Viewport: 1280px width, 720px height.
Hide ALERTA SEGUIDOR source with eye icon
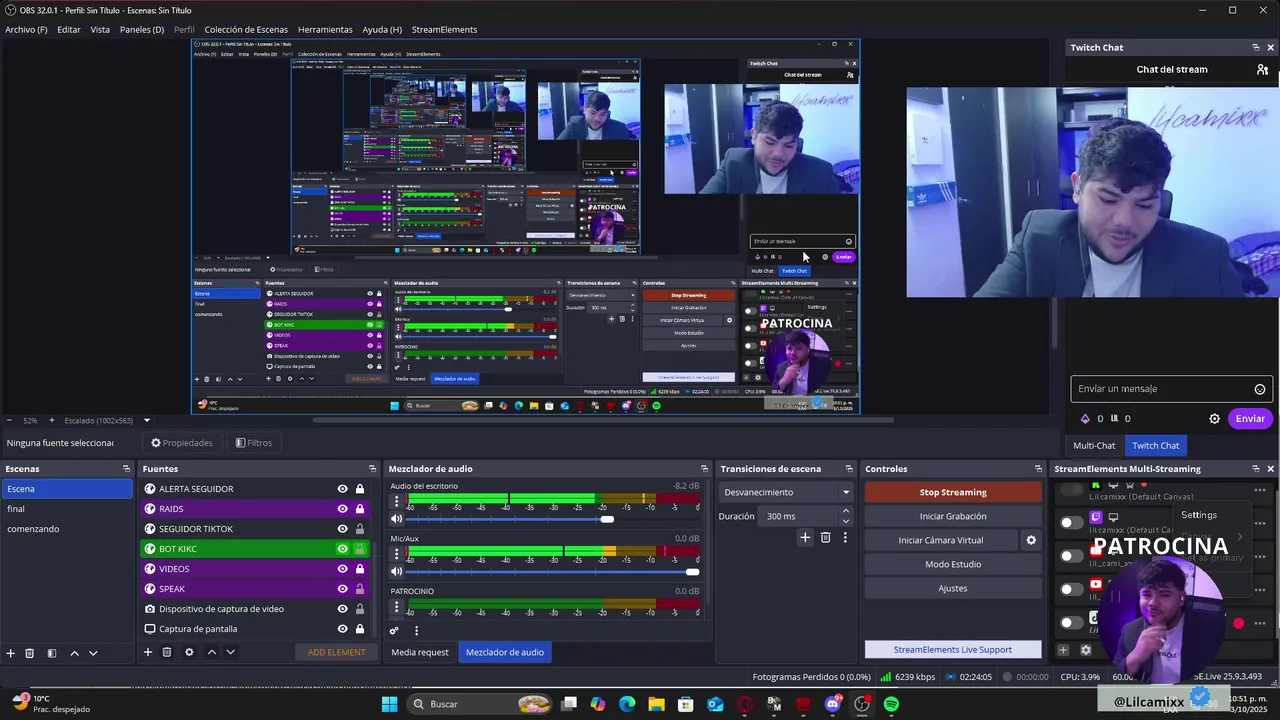342,489
